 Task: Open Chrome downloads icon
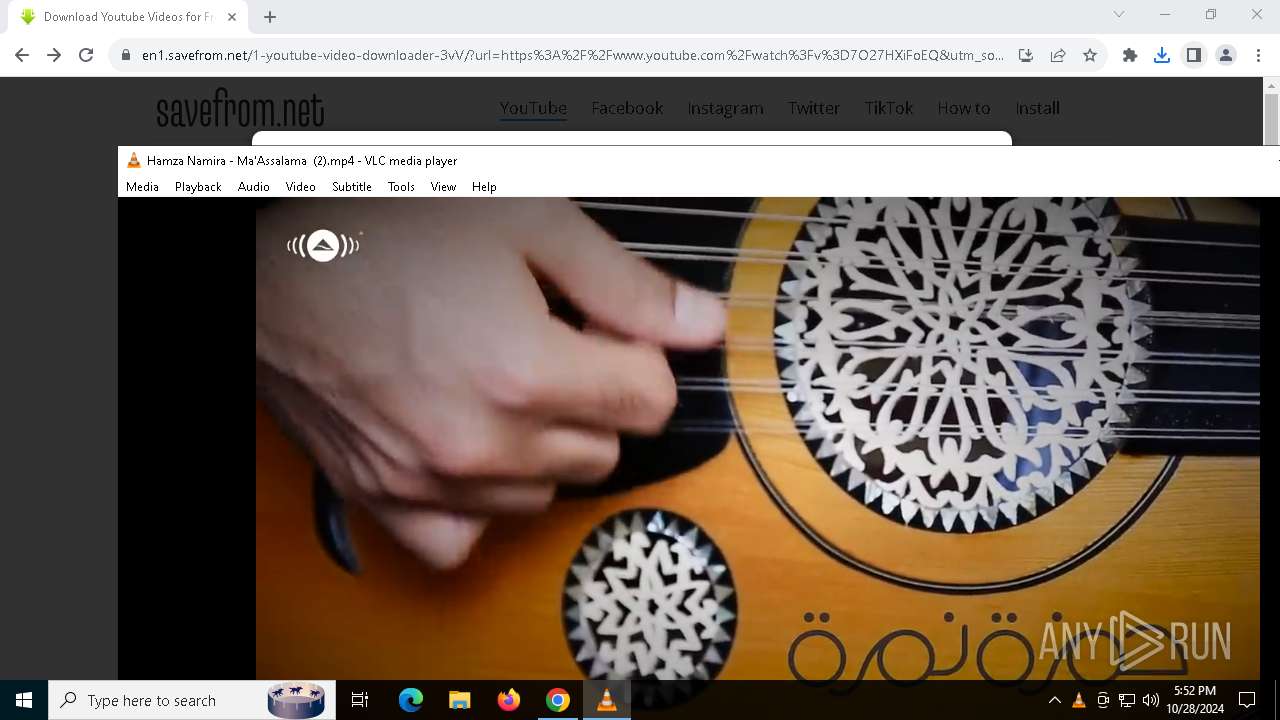(x=1162, y=55)
